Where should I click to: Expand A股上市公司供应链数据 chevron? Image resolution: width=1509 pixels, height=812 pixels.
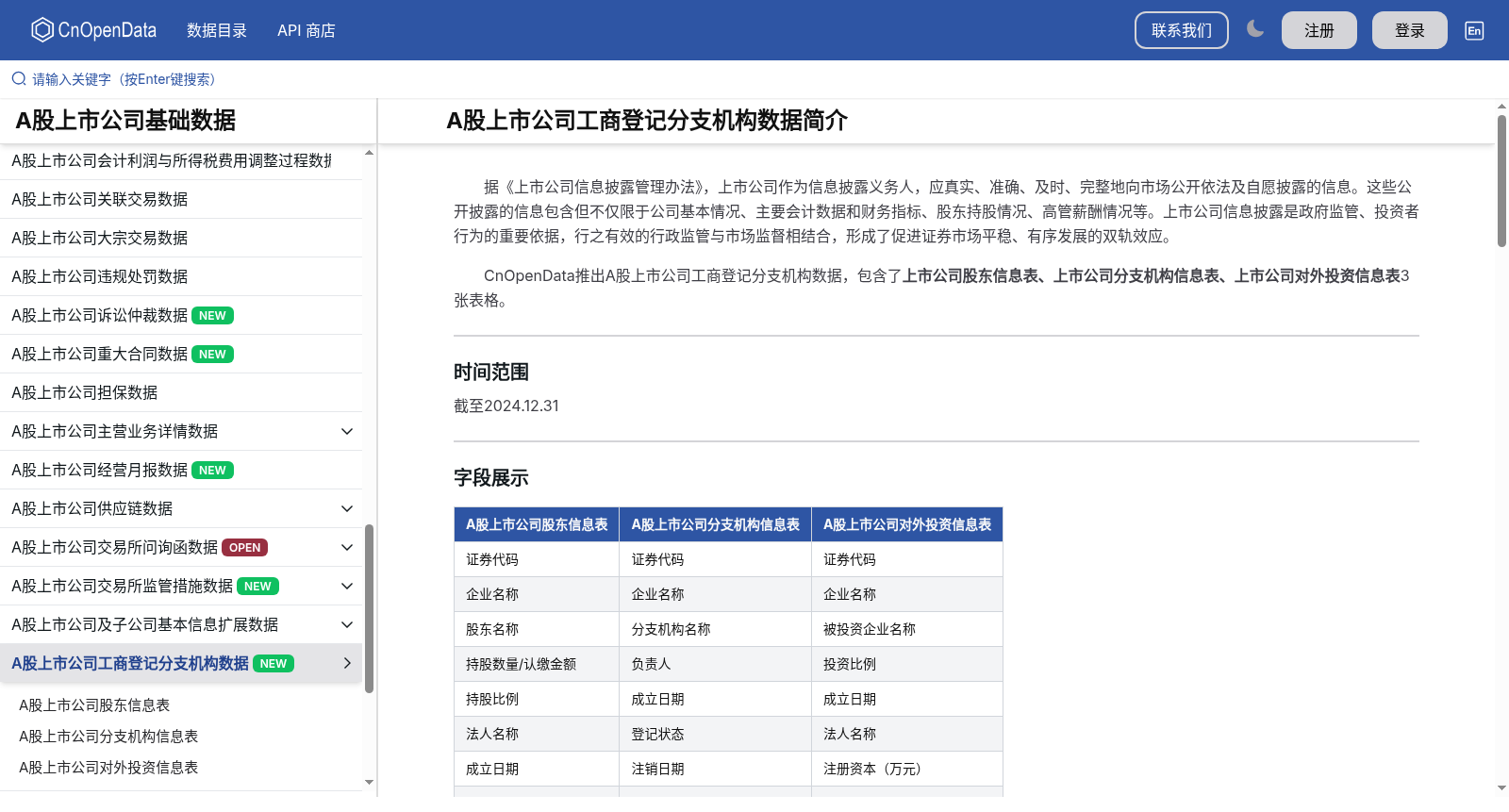tap(347, 508)
